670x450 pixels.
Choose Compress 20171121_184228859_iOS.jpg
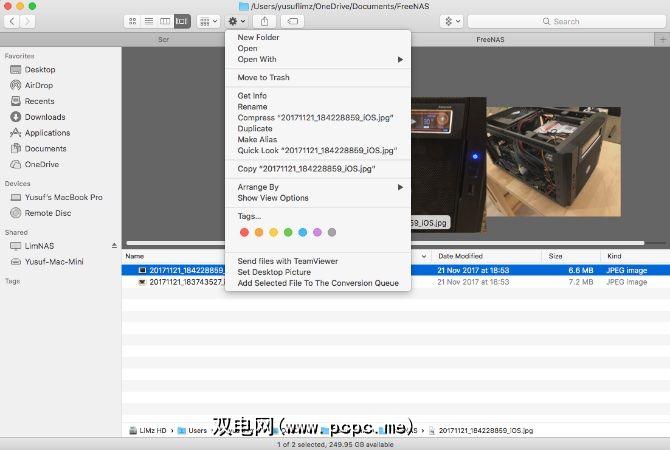click(x=318, y=118)
